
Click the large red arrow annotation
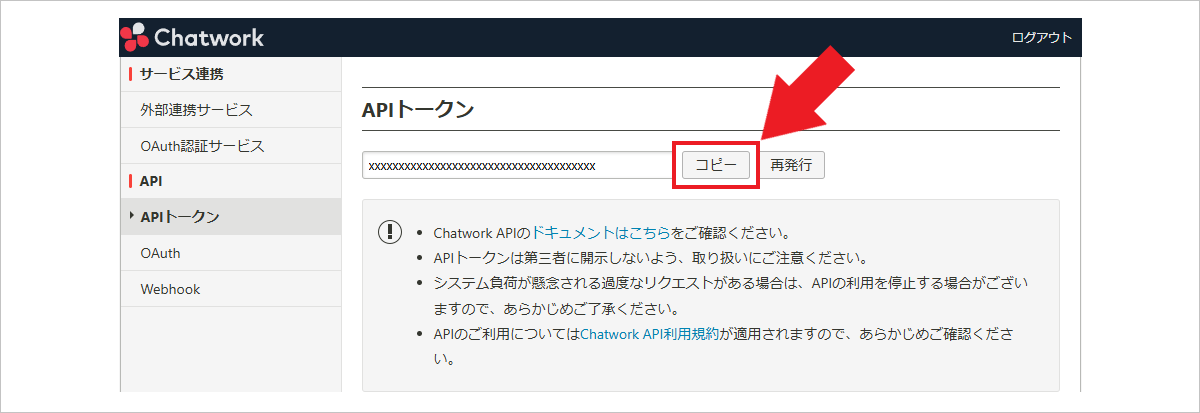pos(810,95)
